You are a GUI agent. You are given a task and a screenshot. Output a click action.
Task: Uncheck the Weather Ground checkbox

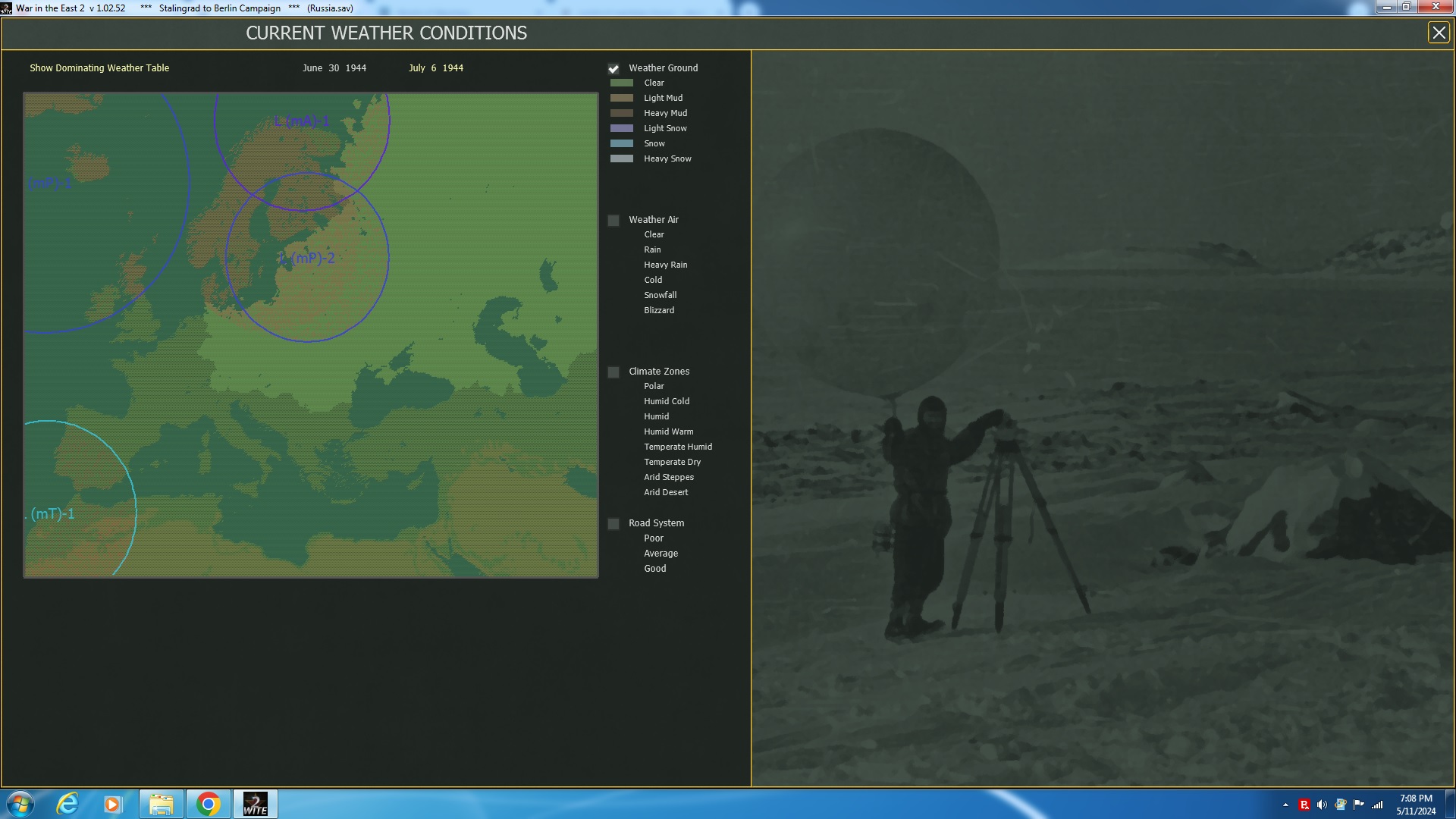[613, 68]
